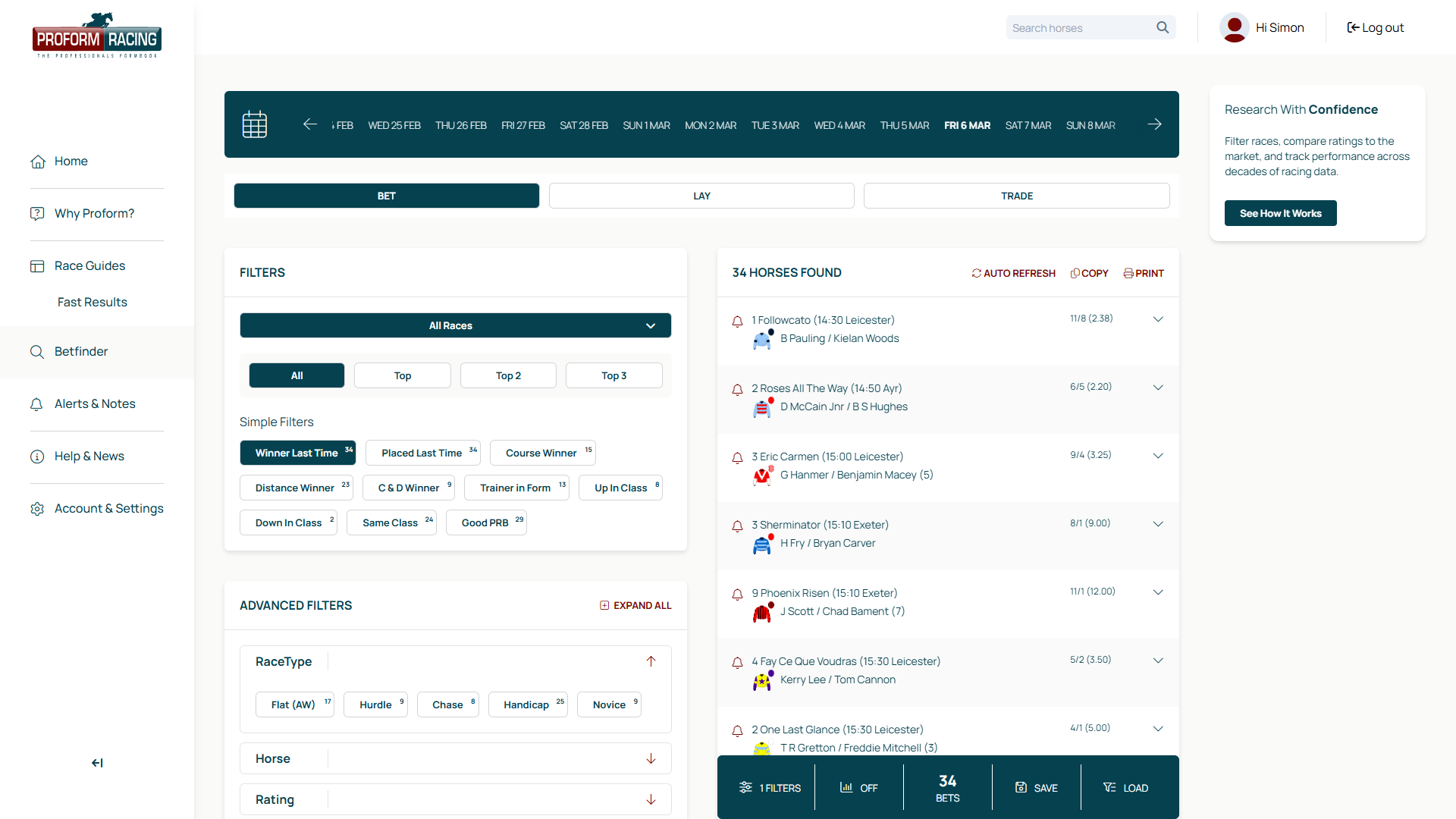Toggle chart OFF in bottom bar
The width and height of the screenshot is (1456, 819).
(858, 788)
